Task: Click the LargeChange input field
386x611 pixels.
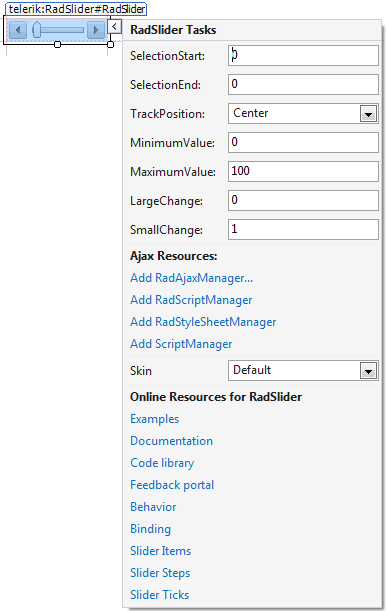Action: 303,200
